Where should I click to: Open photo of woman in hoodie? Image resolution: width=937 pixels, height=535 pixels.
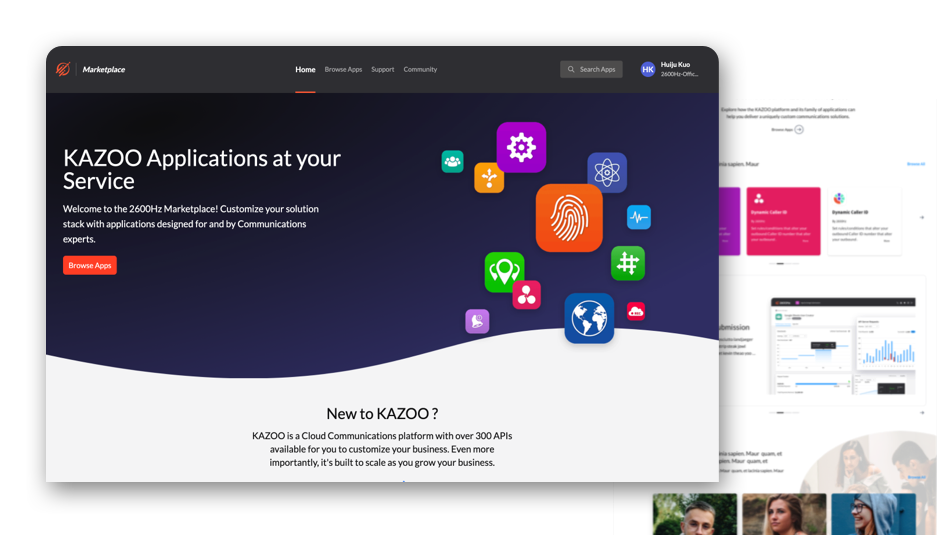click(x=873, y=514)
